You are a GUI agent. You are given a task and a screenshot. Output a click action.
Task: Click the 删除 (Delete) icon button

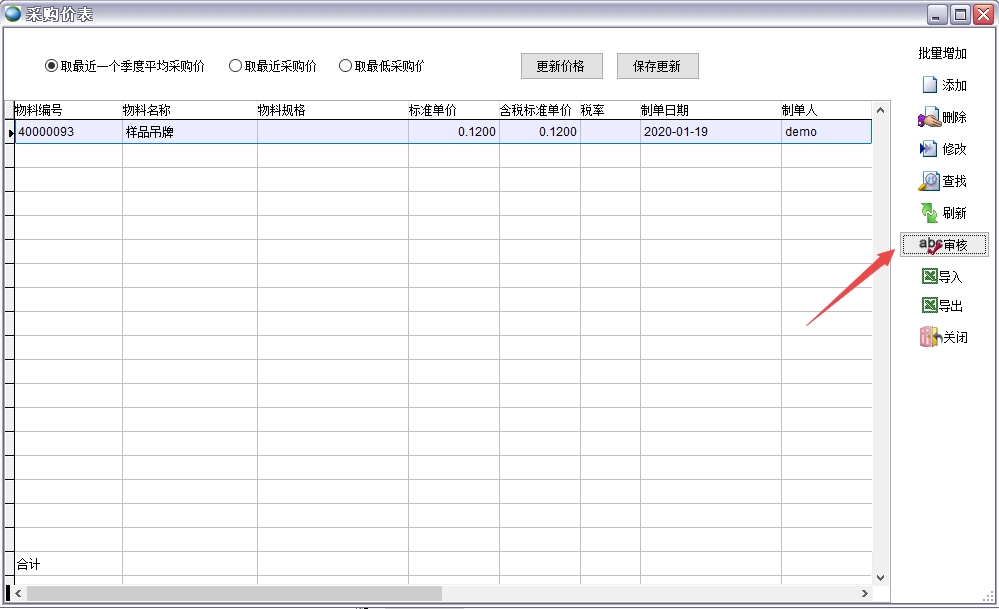943,117
